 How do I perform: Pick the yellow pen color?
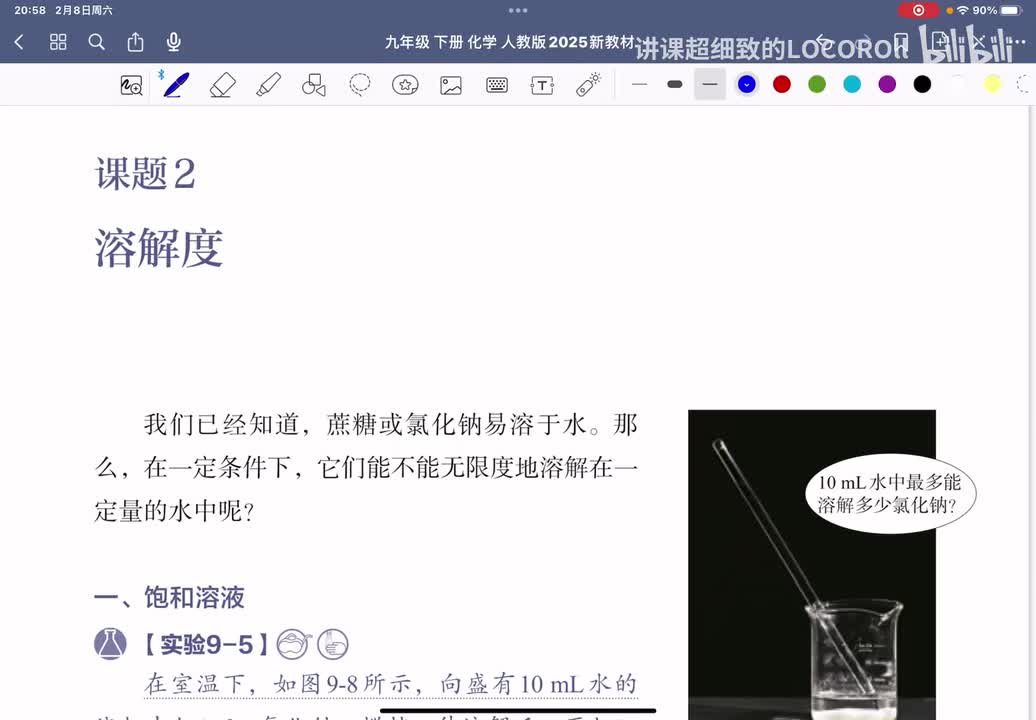click(992, 85)
